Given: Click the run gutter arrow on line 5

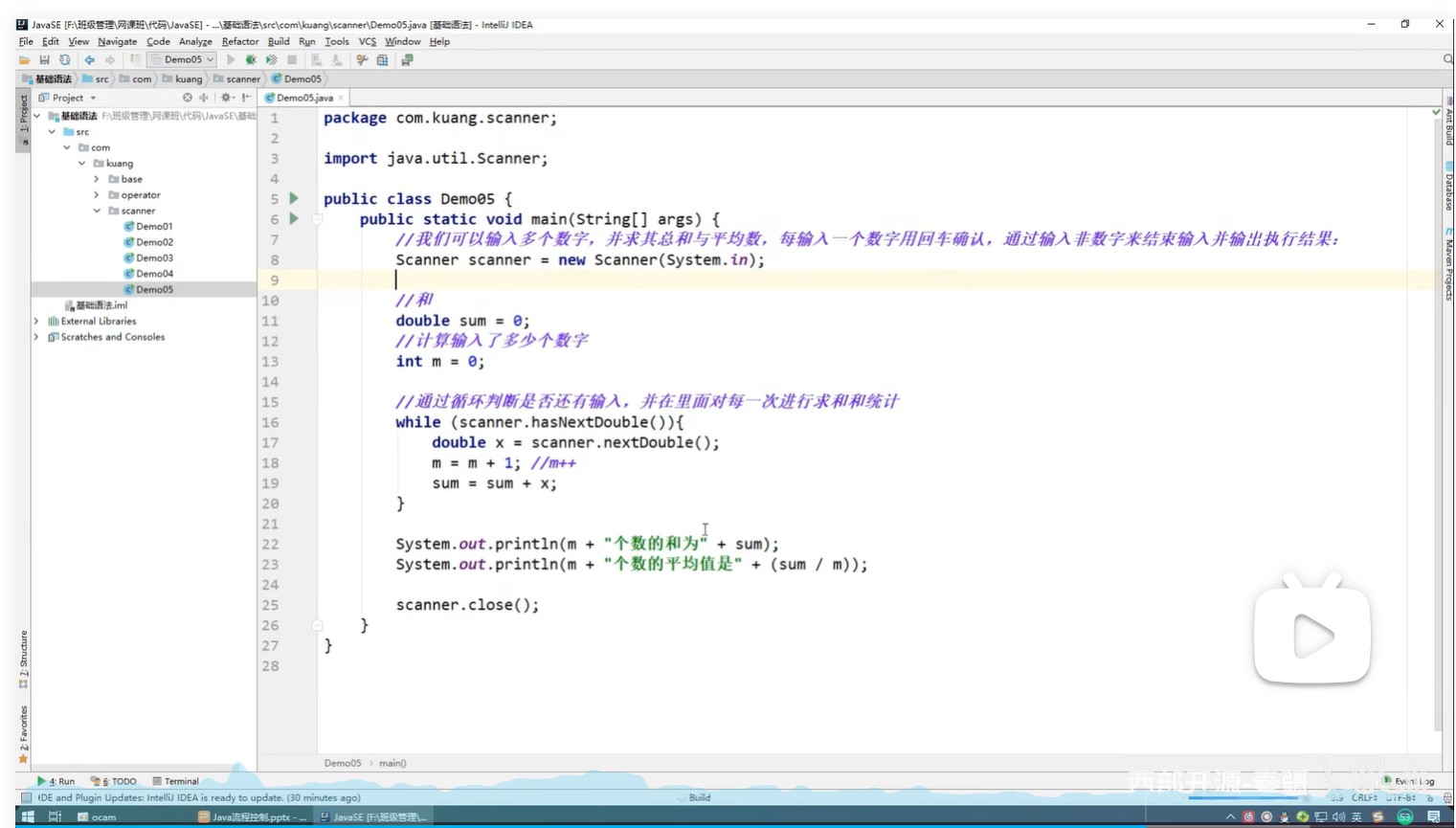Looking at the screenshot, I should [294, 198].
